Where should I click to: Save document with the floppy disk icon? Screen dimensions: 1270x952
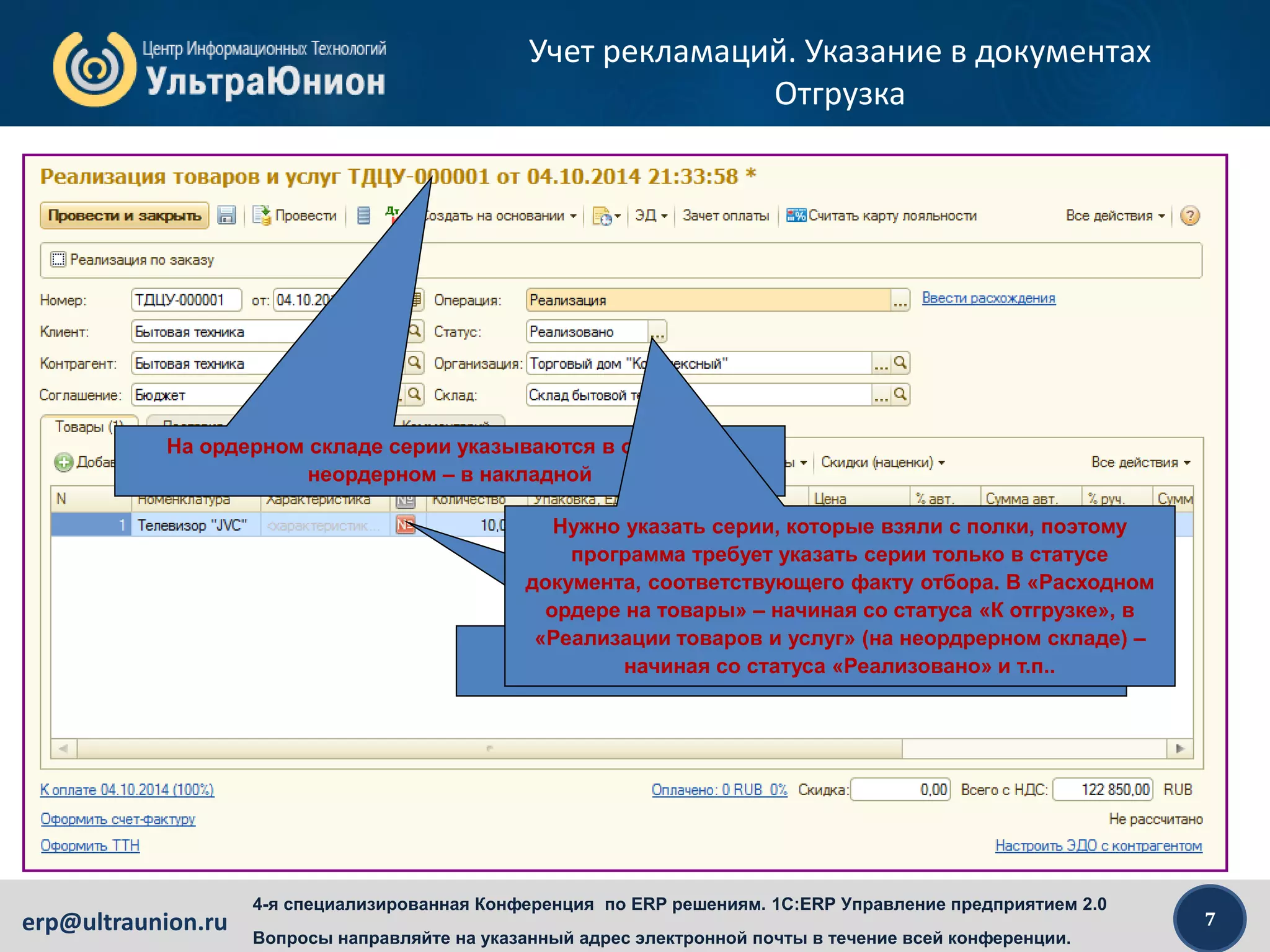click(226, 216)
